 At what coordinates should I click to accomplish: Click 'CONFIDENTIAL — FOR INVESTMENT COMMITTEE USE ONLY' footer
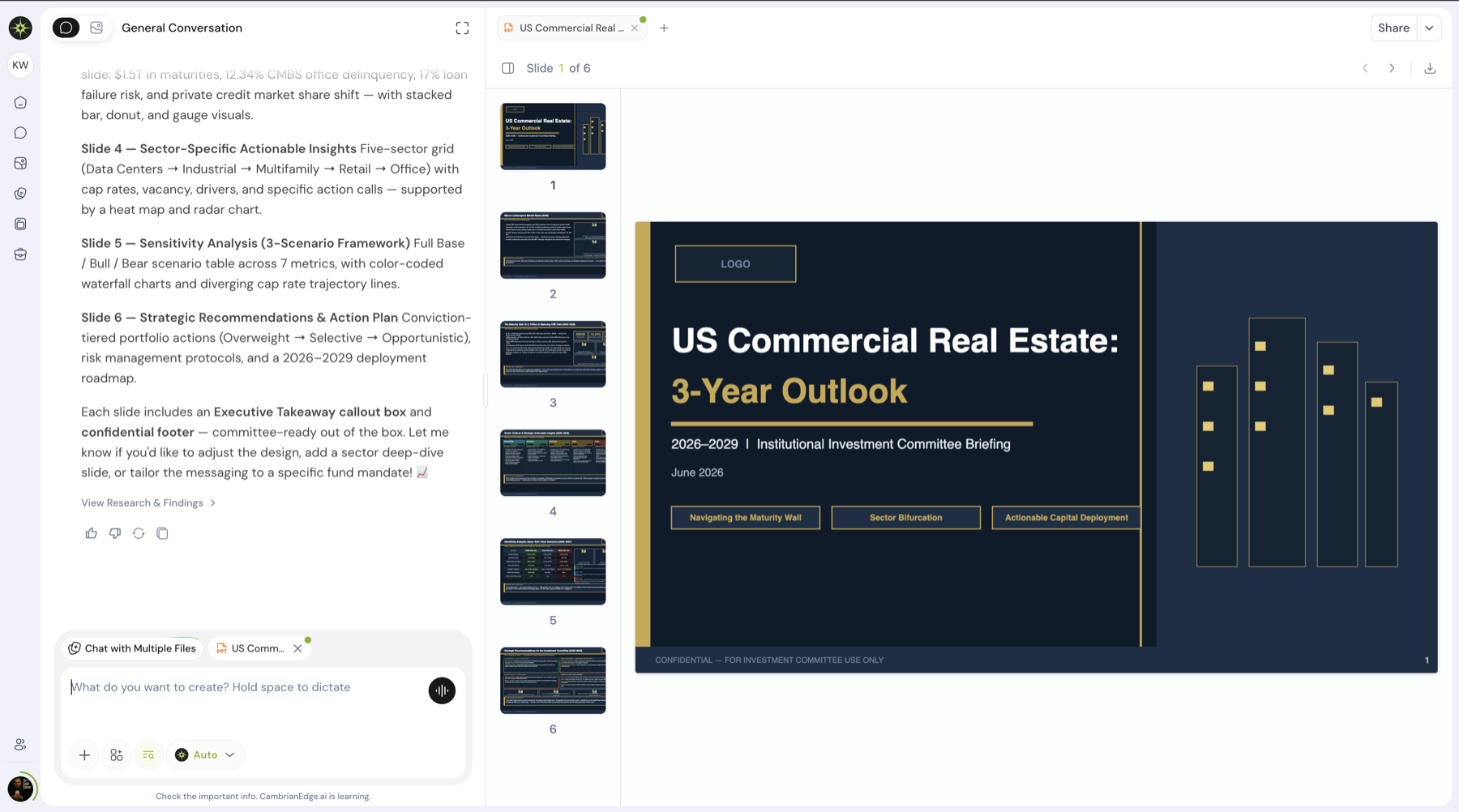(x=769, y=660)
